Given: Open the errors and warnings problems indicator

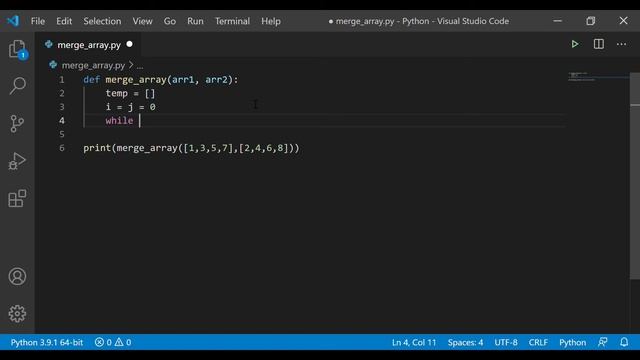Looking at the screenshot, I should [113, 342].
